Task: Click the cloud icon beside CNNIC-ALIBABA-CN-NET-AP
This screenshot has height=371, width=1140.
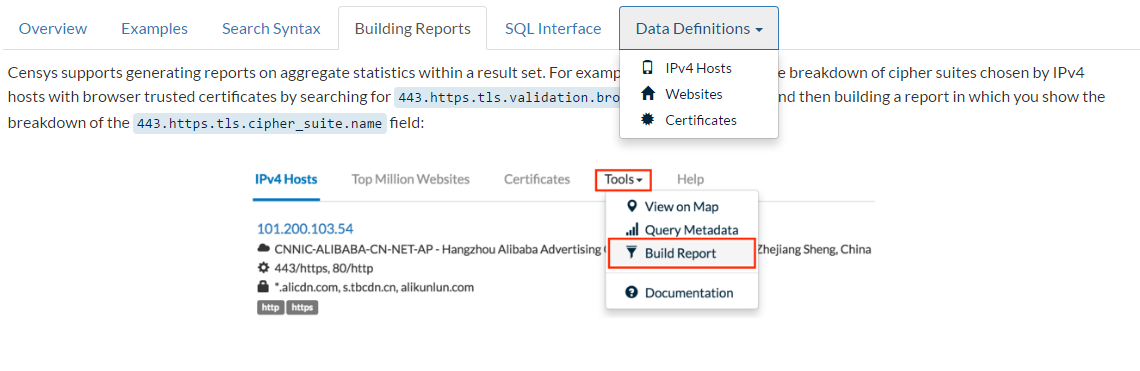Action: 264,250
